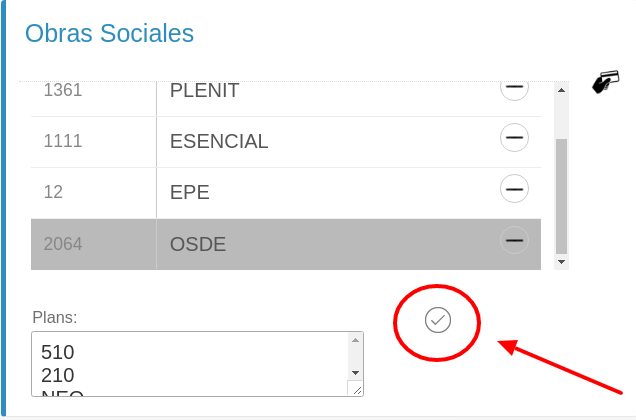Remove ESENCIAL using its minus icon
Image resolution: width=636 pixels, height=420 pixels.
coord(514,137)
